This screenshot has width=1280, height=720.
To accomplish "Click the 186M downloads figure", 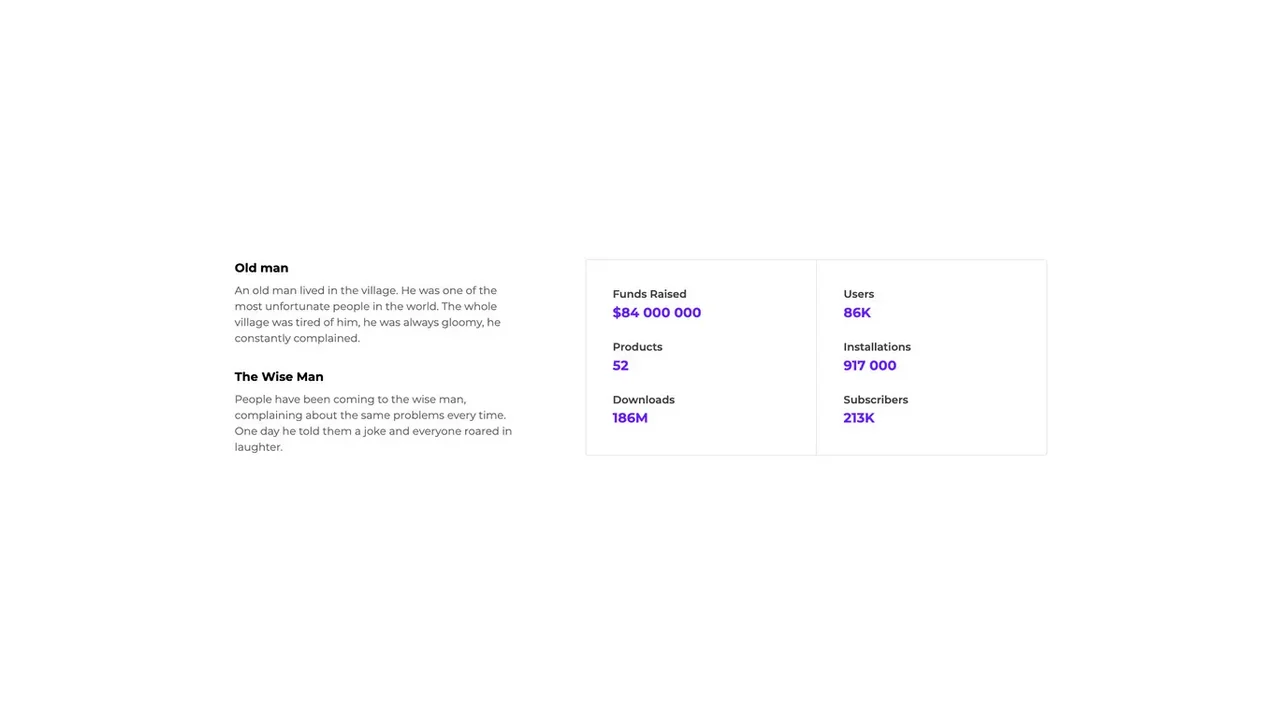I will pos(630,418).
